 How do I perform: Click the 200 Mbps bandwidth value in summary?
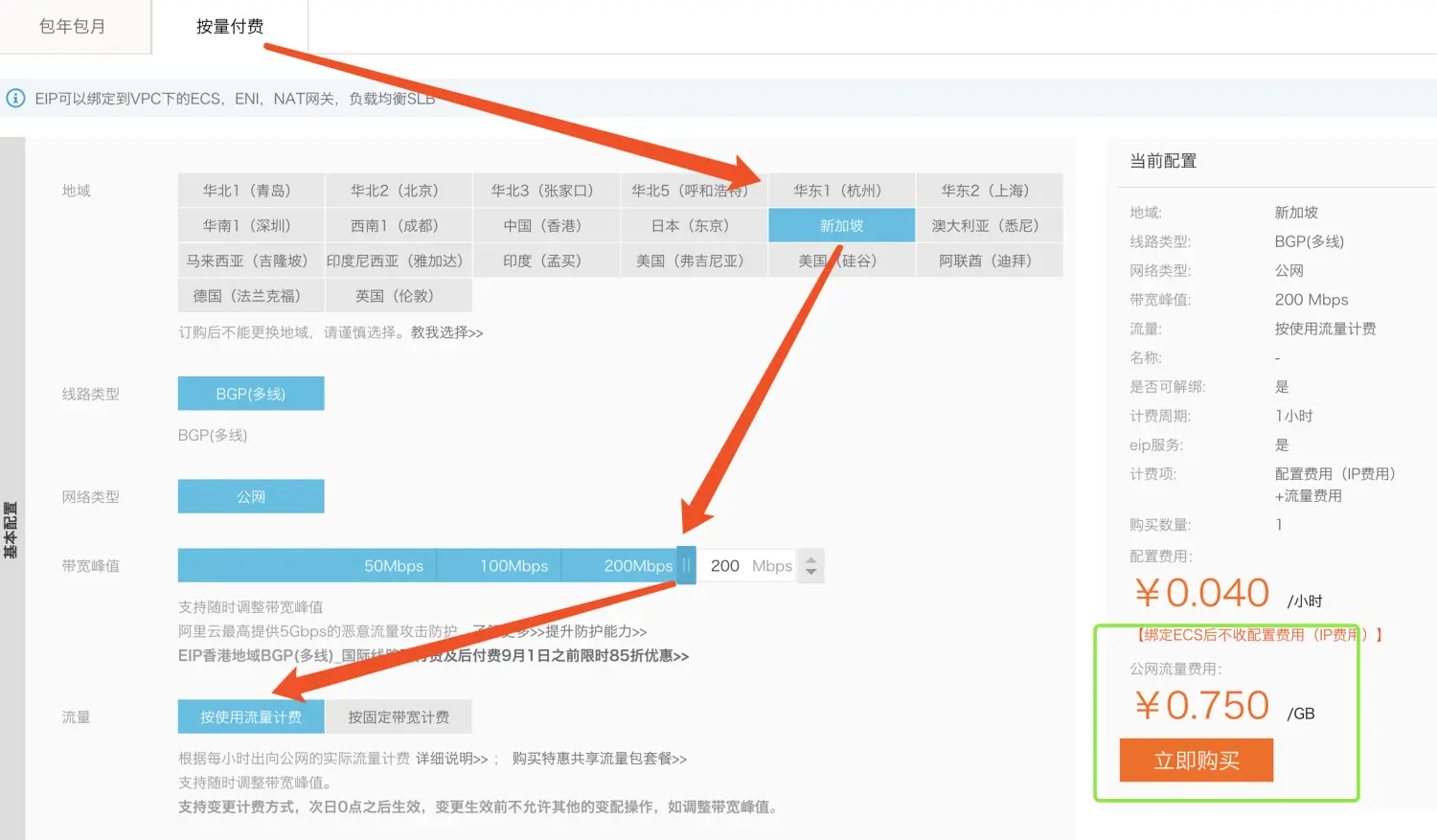point(1312,300)
